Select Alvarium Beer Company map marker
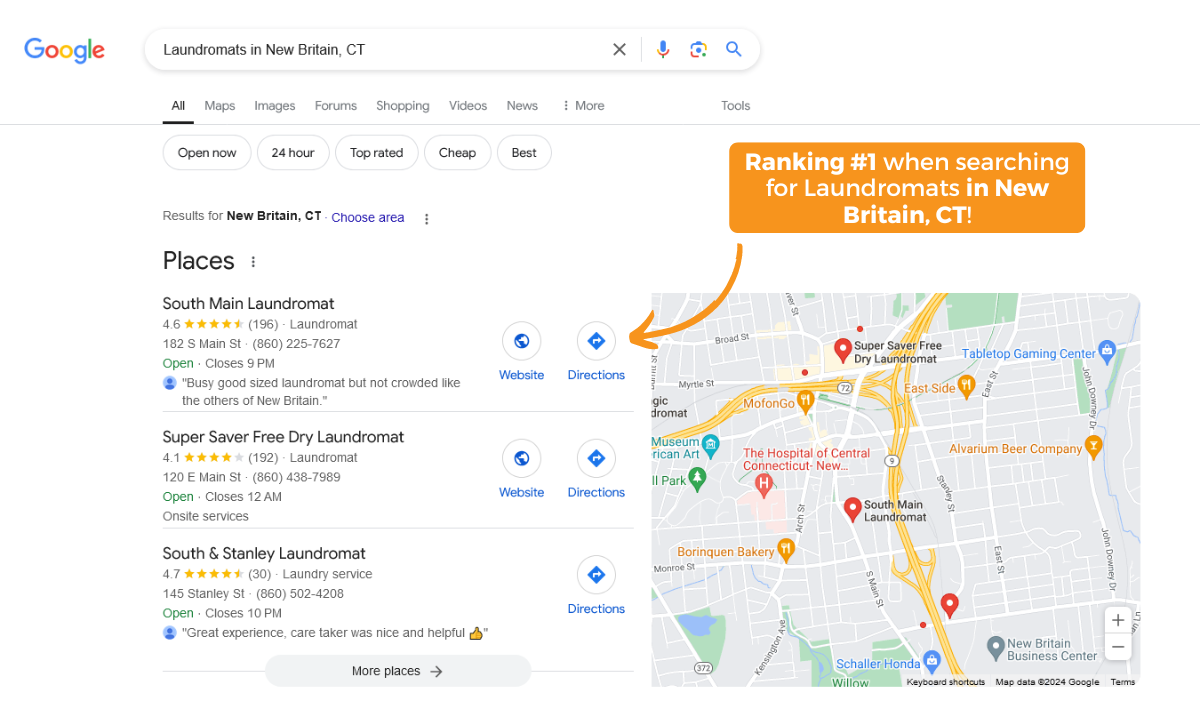Screen dimensions: 1200x728 coord(1093,447)
